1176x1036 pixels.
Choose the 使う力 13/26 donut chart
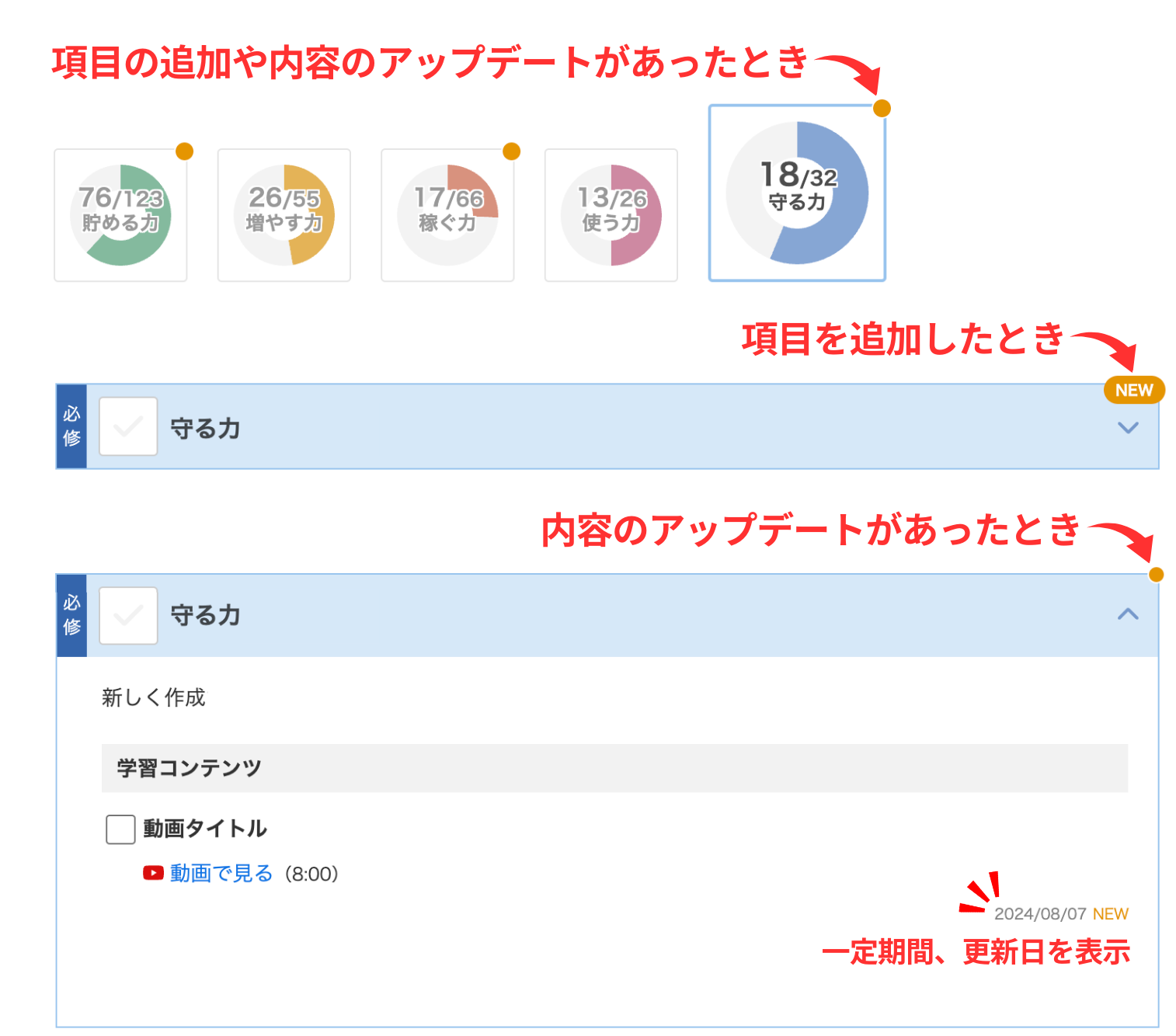[611, 215]
